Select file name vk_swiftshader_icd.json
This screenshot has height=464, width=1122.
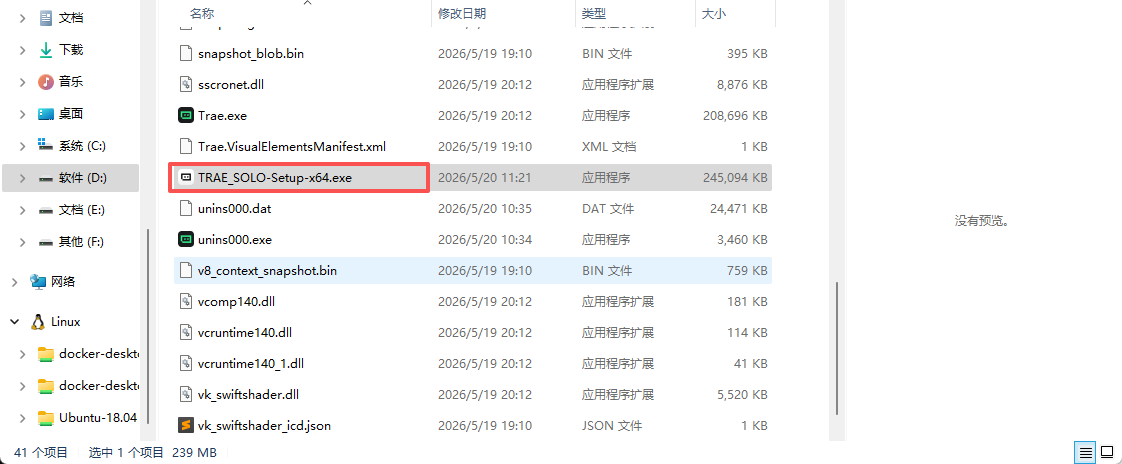coord(264,425)
